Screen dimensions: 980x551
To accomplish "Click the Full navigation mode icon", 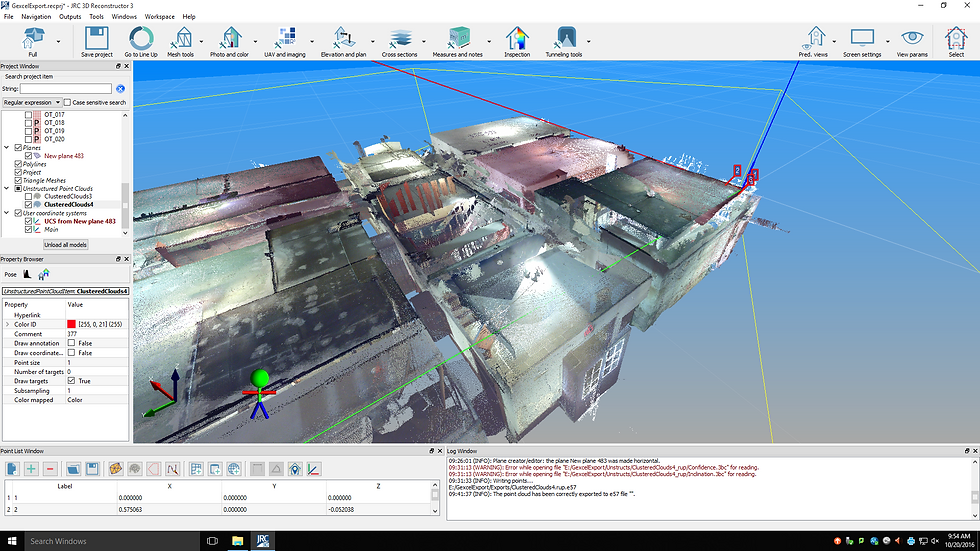I will pyautogui.click(x=32, y=38).
